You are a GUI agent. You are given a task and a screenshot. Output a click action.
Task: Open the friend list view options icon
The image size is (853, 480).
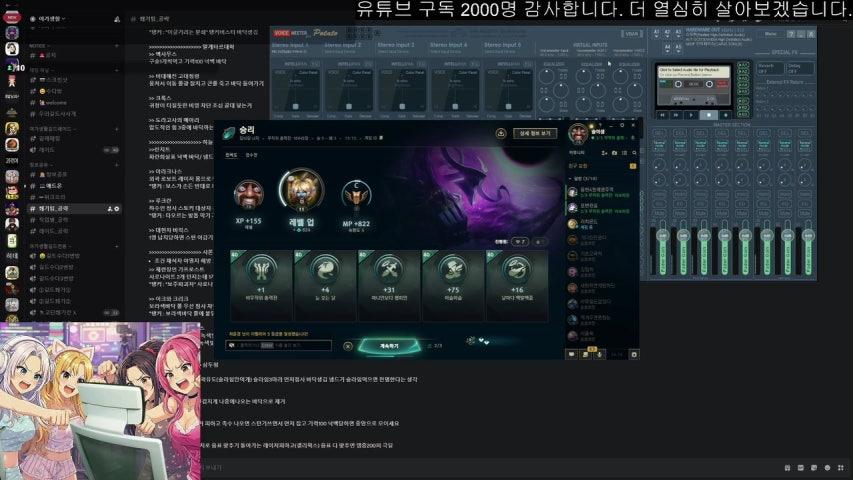point(625,153)
